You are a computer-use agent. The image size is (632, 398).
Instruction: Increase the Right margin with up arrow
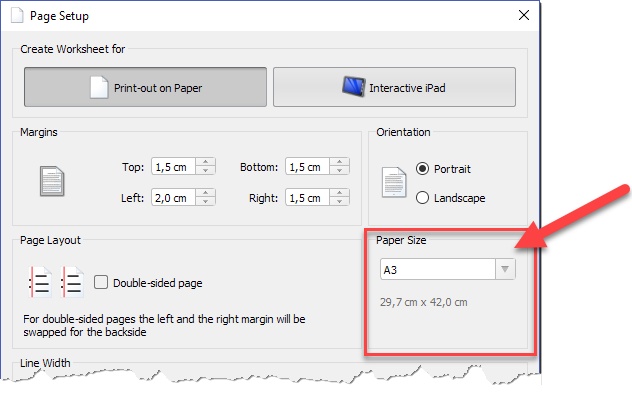(x=339, y=193)
